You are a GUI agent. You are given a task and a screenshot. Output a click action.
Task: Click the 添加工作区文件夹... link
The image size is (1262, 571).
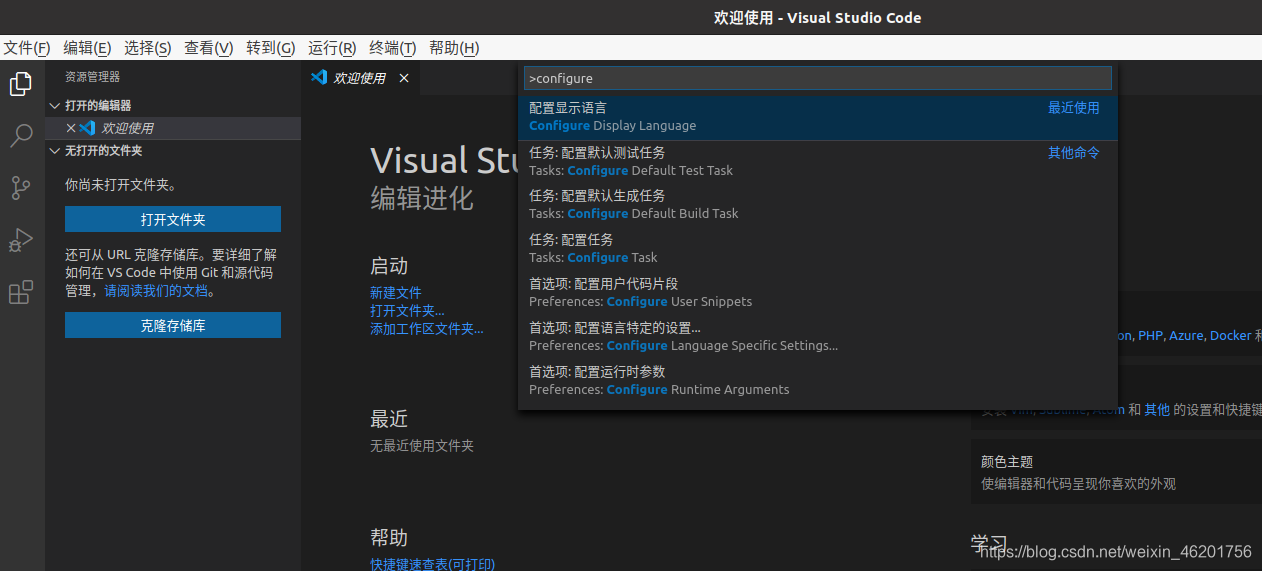click(426, 328)
